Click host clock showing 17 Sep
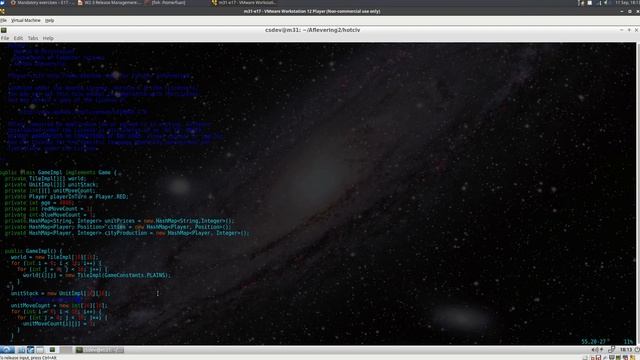Image resolution: width=640 pixels, height=360 pixels. pos(628,3)
